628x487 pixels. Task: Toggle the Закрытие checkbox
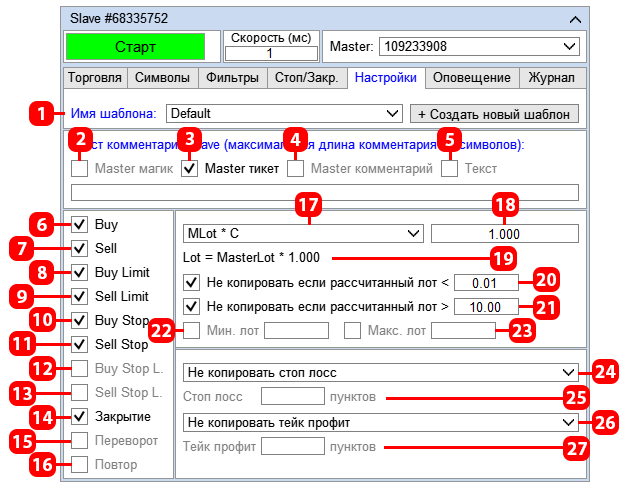pos(79,417)
